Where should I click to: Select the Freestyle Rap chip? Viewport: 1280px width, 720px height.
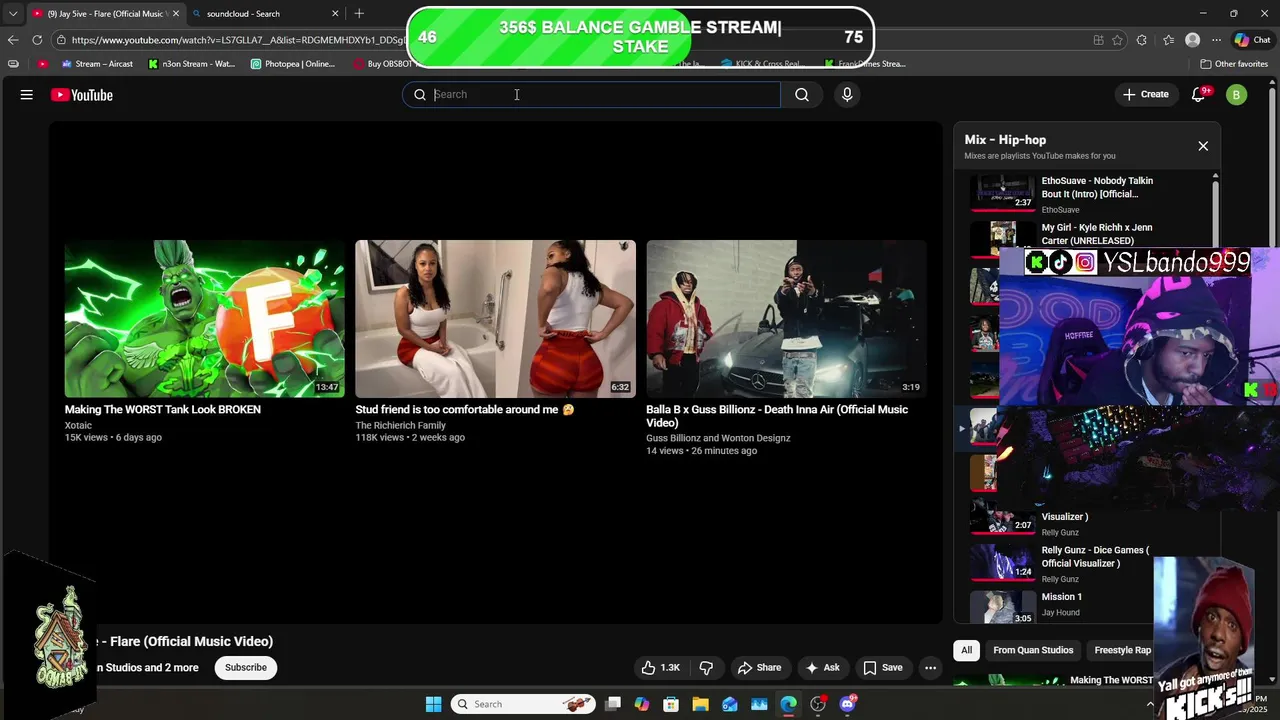(1121, 650)
